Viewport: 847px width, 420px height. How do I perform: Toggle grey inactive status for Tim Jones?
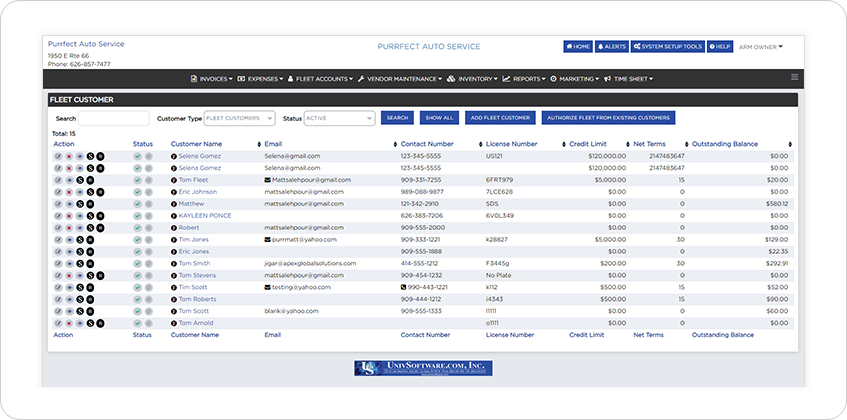click(x=149, y=239)
